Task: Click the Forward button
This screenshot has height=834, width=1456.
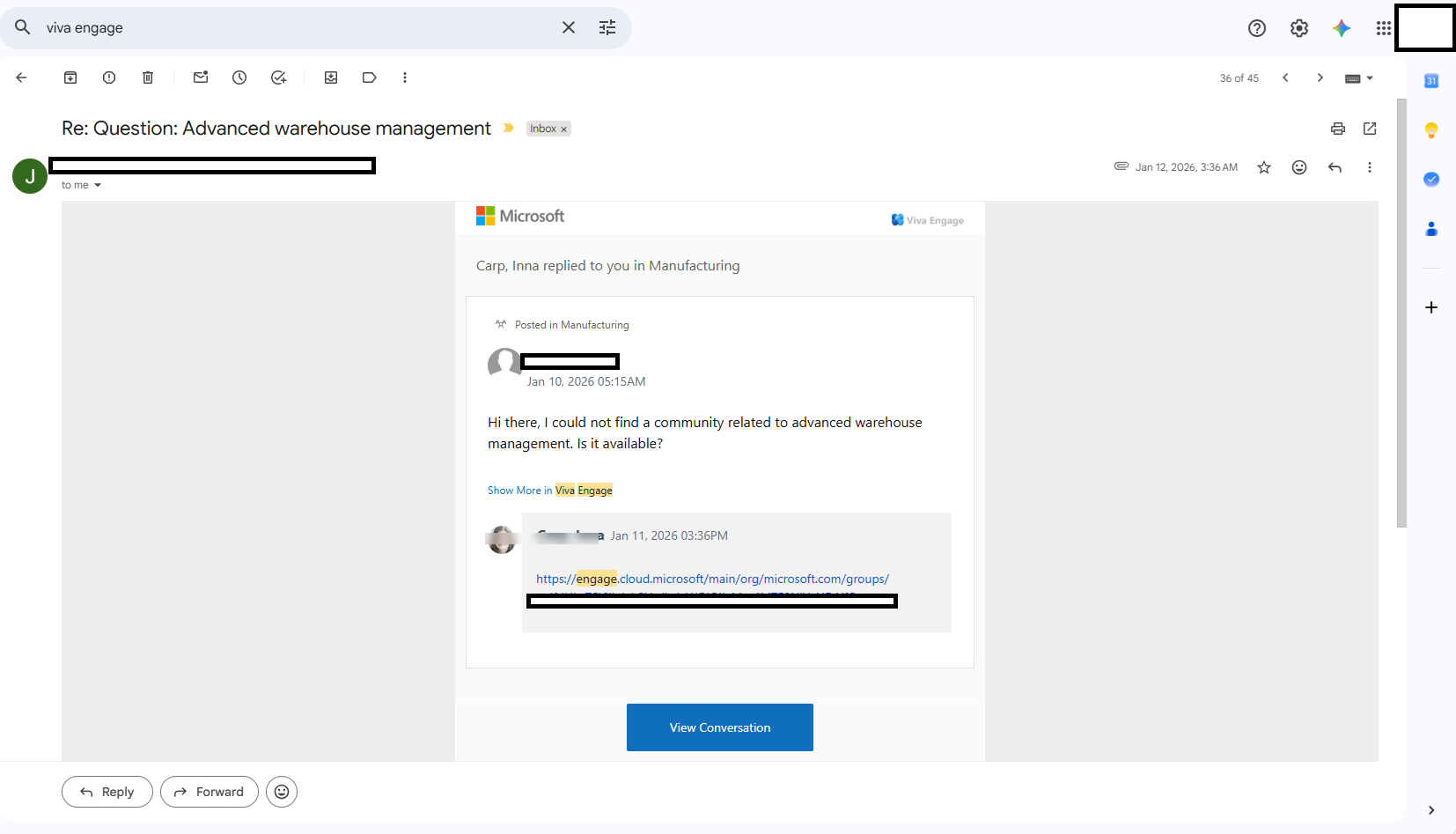Action: pyautogui.click(x=210, y=792)
